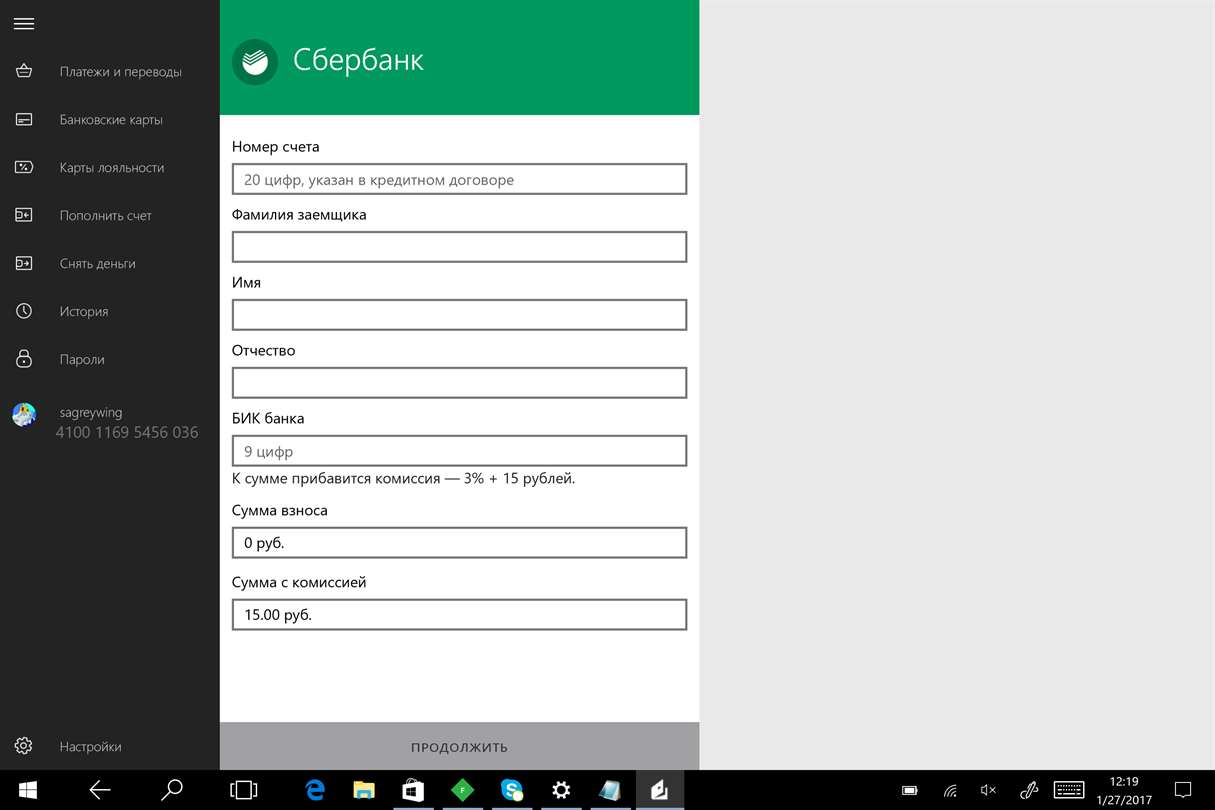Click the muted volume tray icon
Screen dimensions: 1215x810
(988, 791)
